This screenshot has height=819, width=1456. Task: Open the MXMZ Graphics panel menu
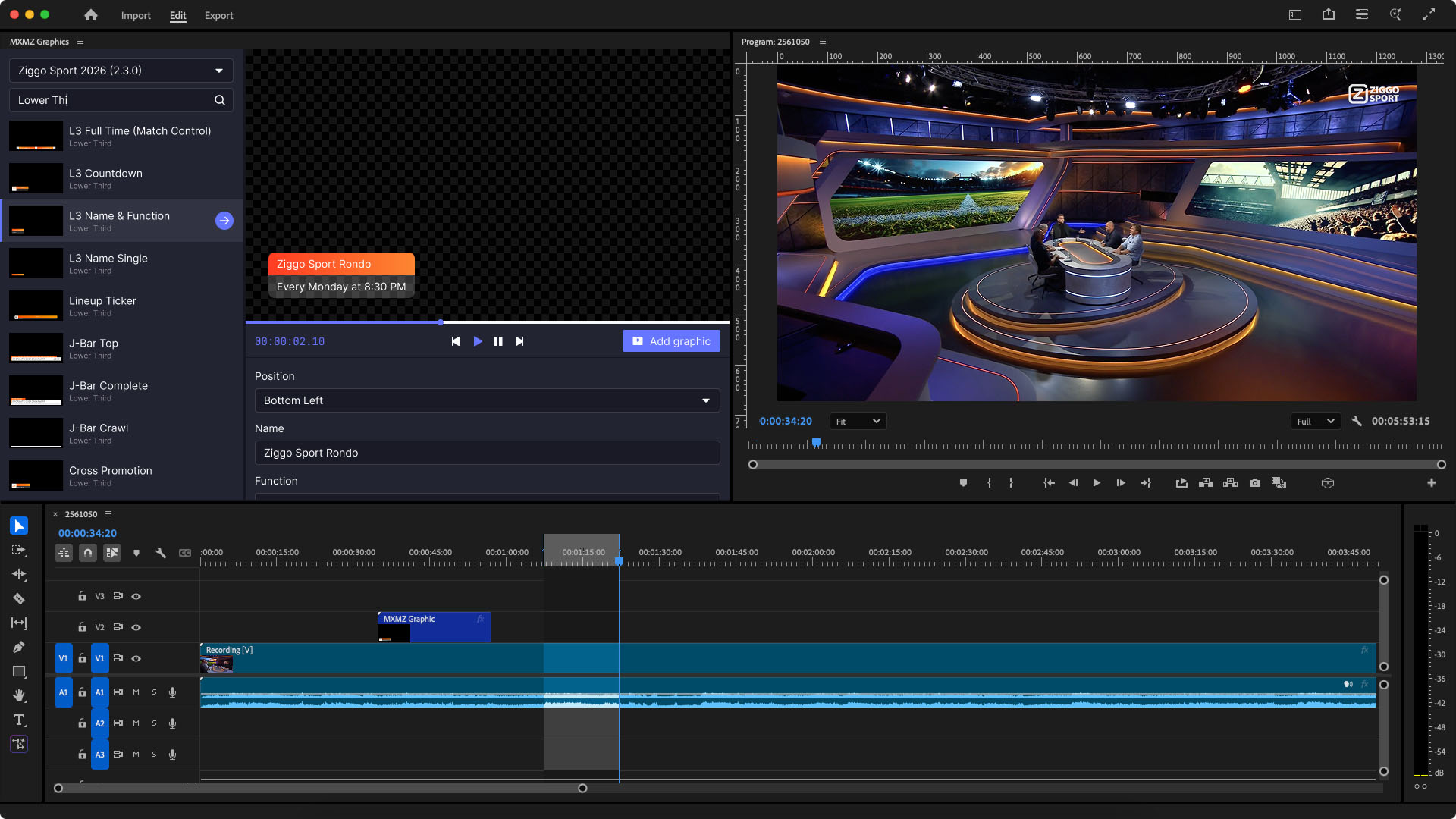click(x=80, y=42)
